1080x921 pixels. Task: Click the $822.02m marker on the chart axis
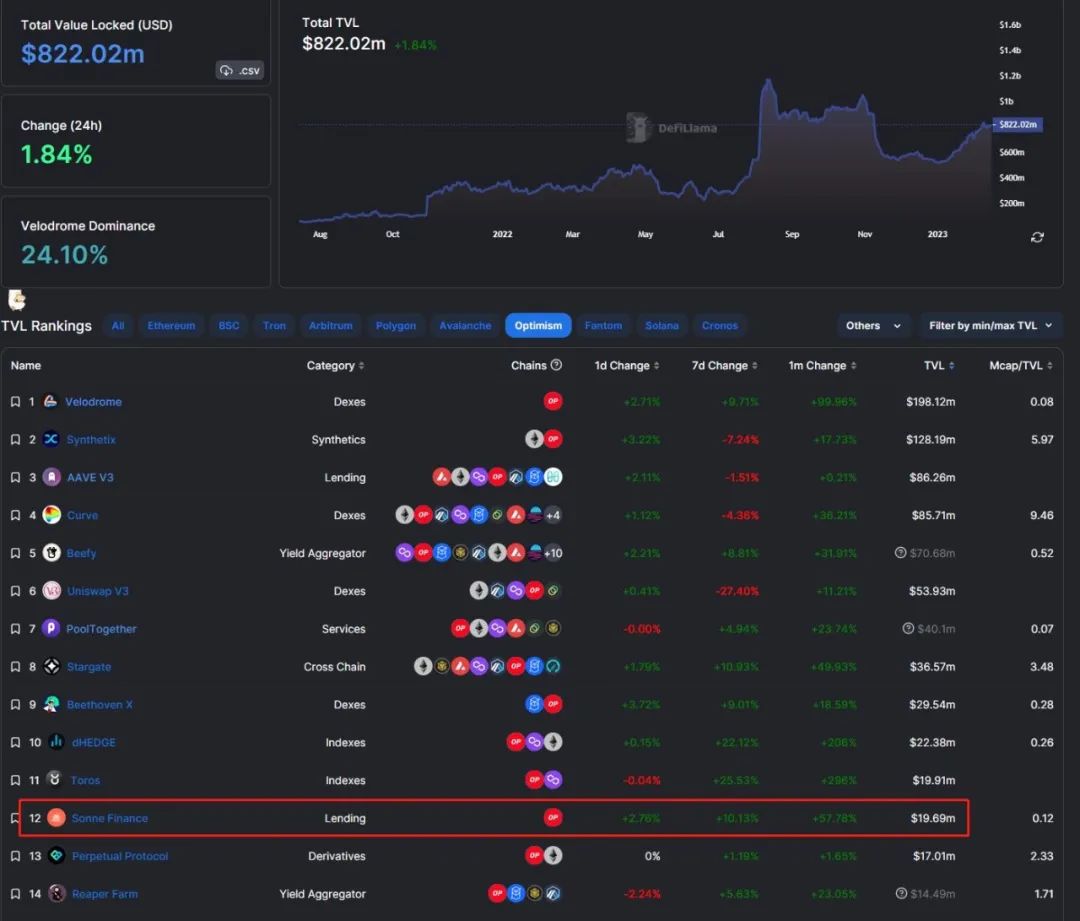tap(1018, 125)
